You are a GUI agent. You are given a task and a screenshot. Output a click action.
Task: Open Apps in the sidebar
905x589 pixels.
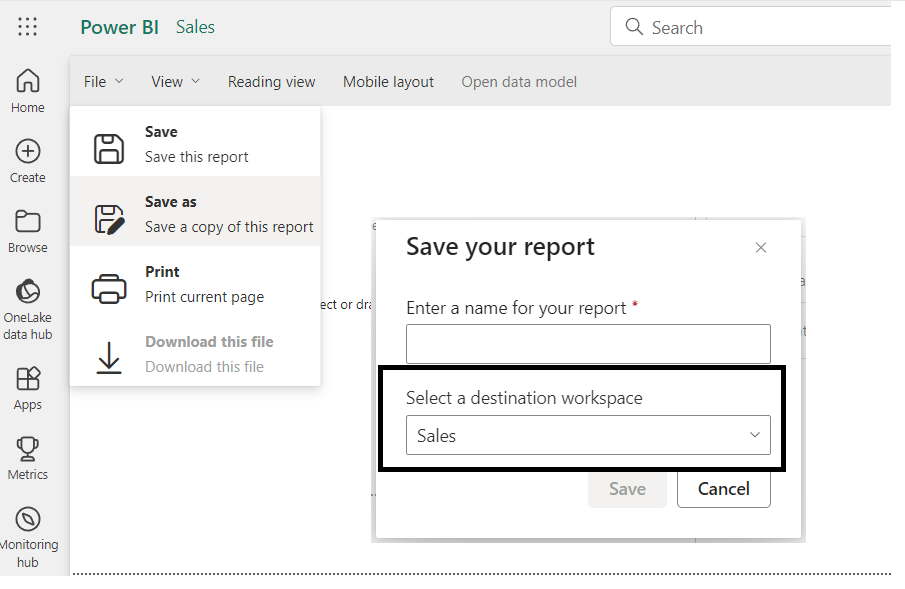(27, 389)
